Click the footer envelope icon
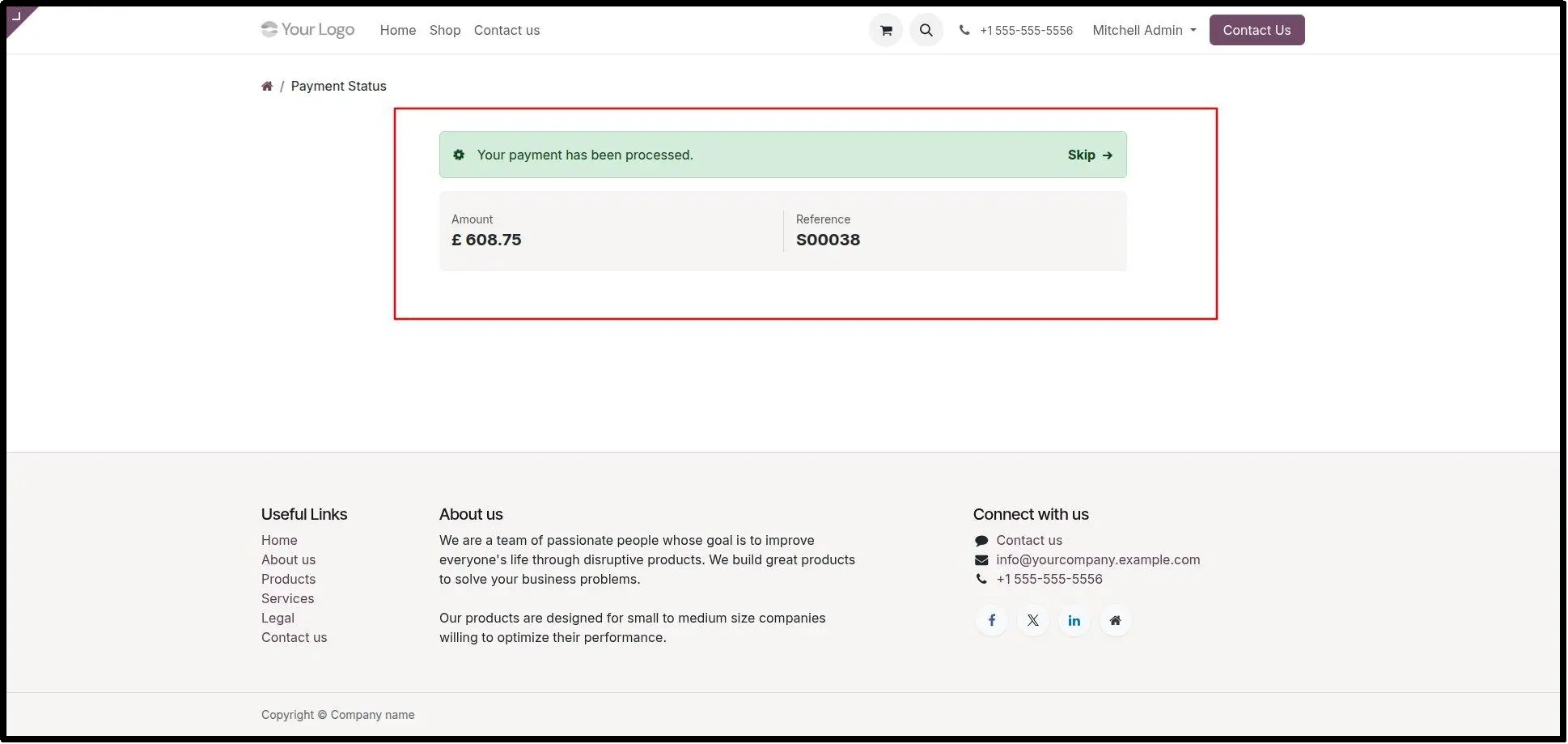Screen dimensions: 1568x744 click(981, 560)
